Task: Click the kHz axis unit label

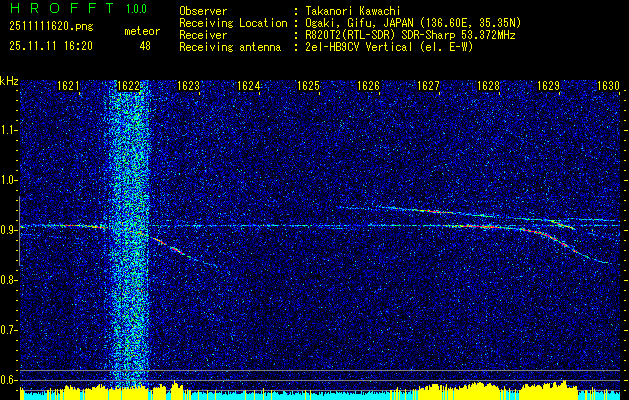Action: [9, 81]
